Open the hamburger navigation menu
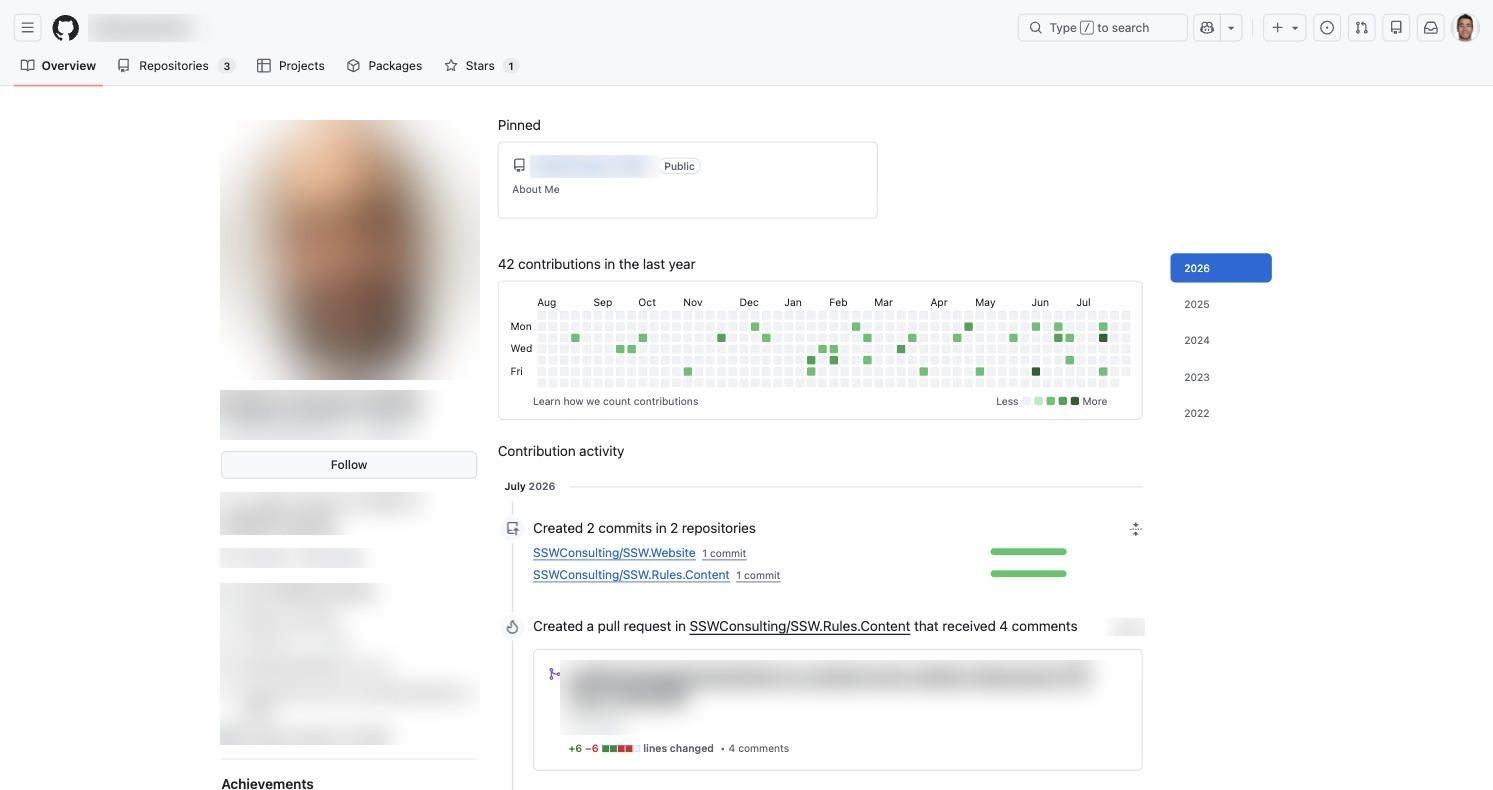The image size is (1493, 790). [x=28, y=28]
